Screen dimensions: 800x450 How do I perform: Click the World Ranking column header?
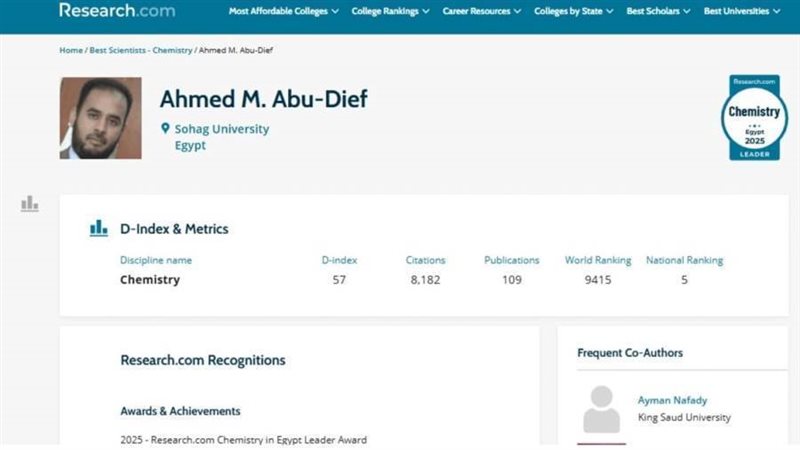(598, 260)
